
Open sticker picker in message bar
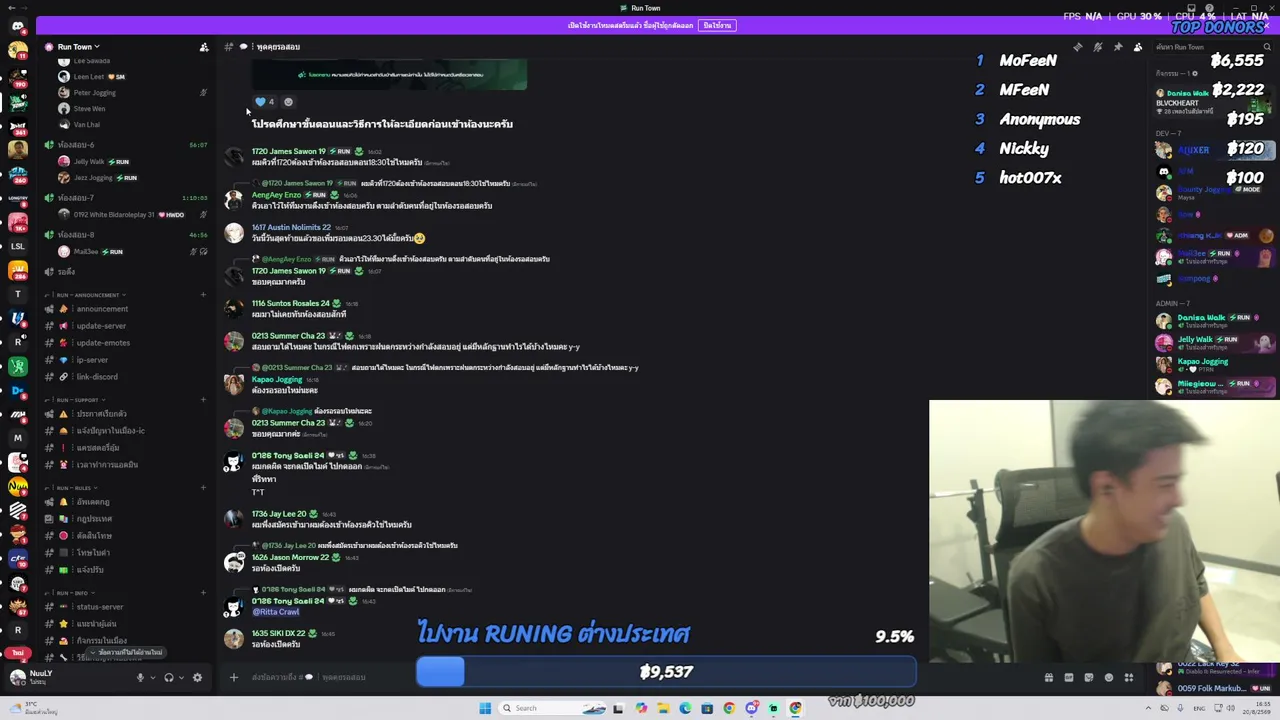click(1089, 678)
